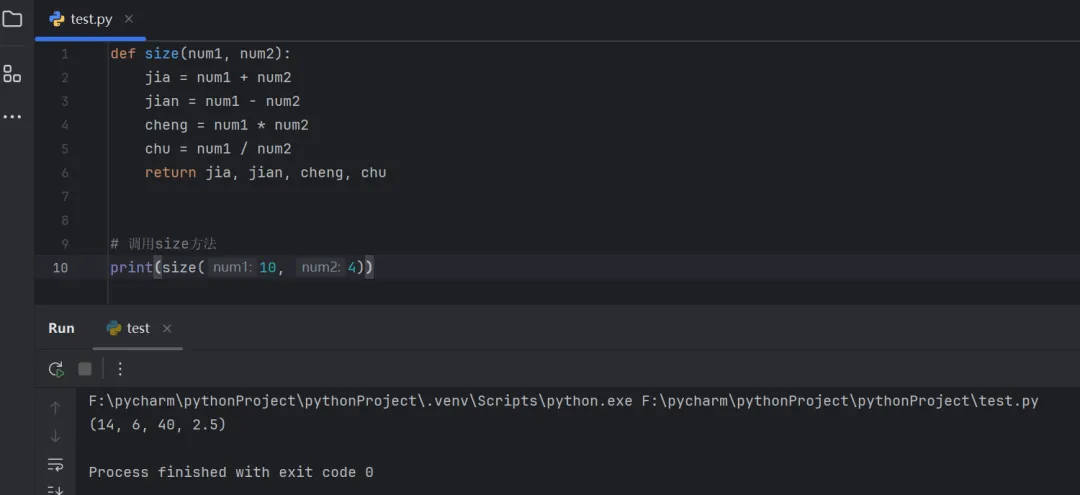1080x495 pixels.
Task: Close the 'test' run tab
Action: [x=167, y=328]
